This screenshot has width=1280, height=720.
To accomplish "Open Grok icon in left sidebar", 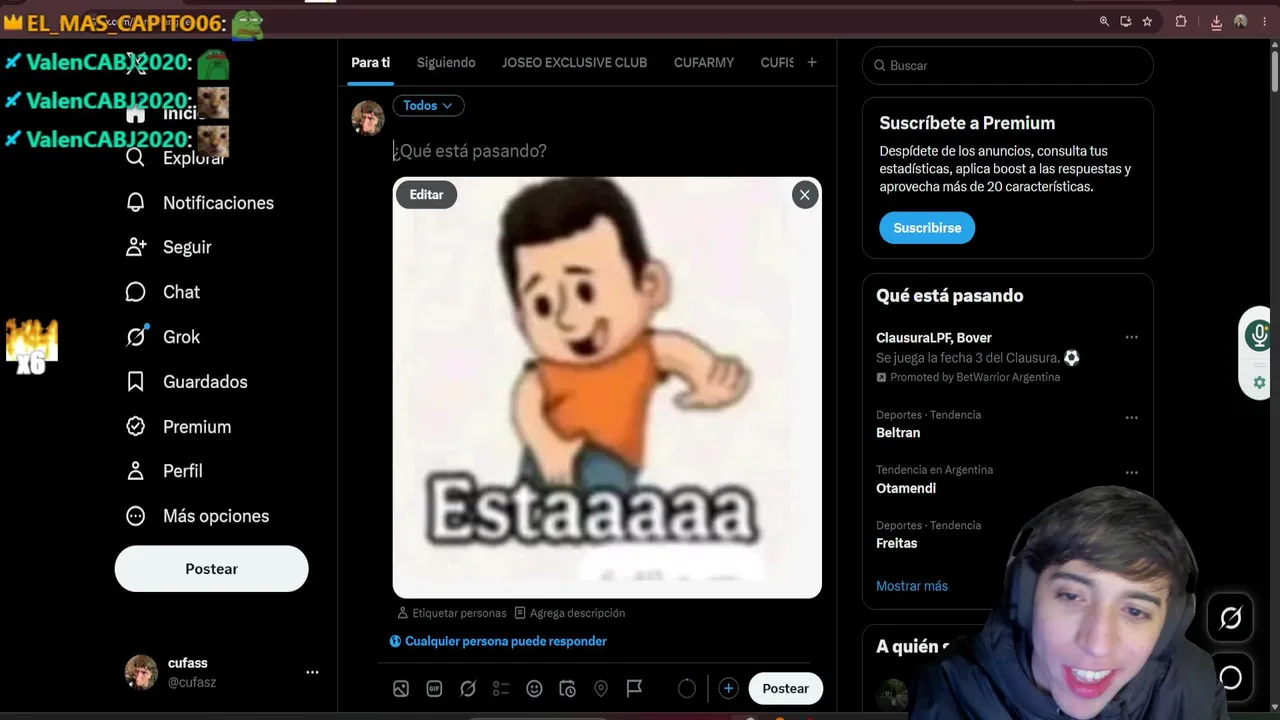I will 136,337.
